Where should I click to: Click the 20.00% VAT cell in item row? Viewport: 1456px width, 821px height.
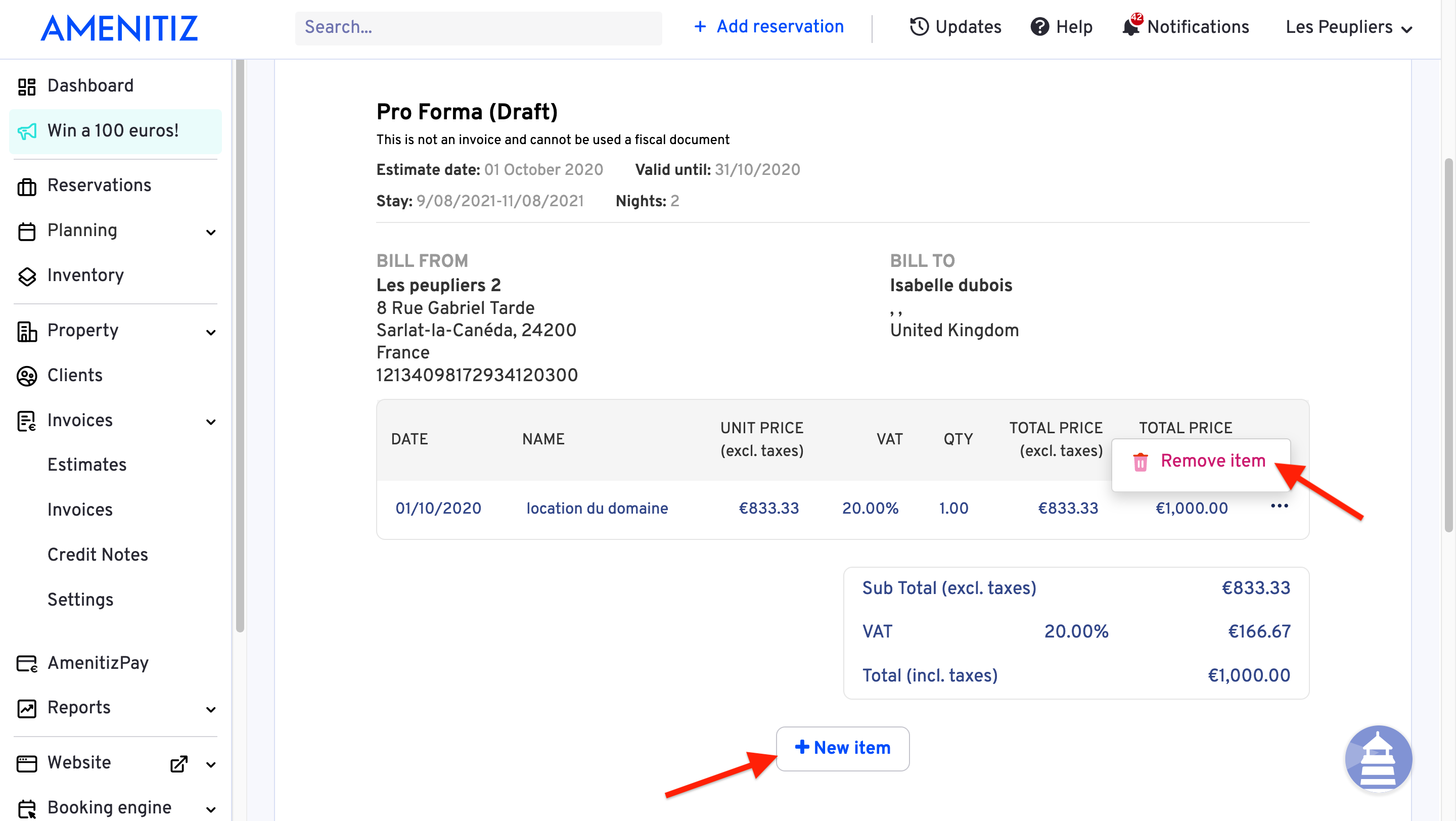(870, 509)
